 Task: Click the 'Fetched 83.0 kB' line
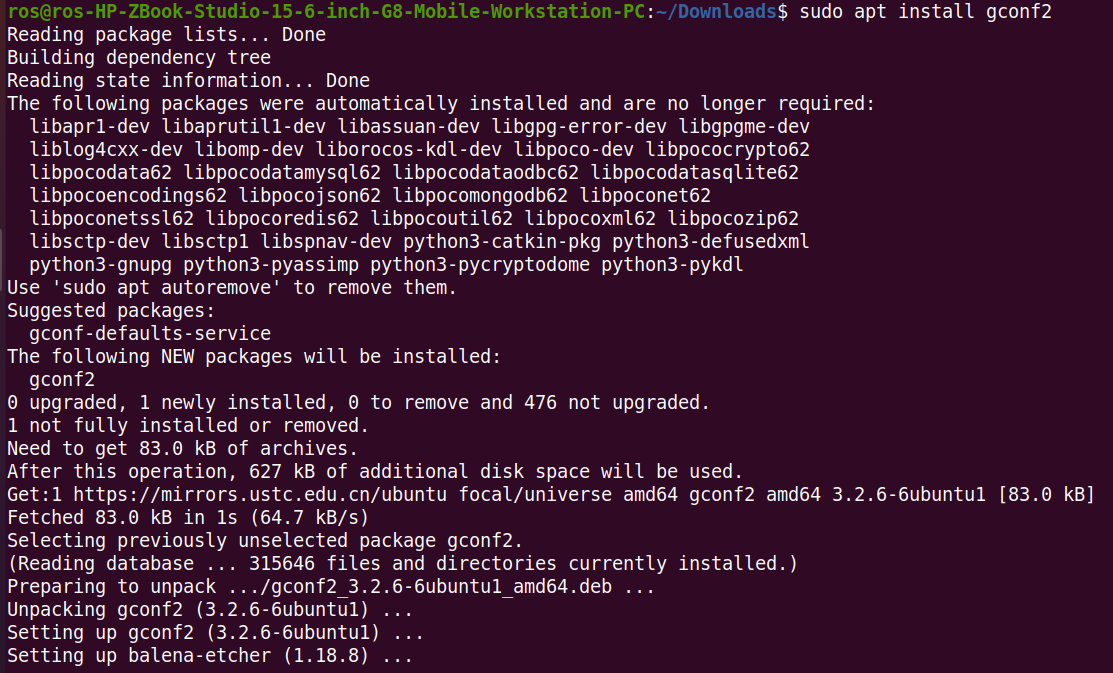(188, 517)
